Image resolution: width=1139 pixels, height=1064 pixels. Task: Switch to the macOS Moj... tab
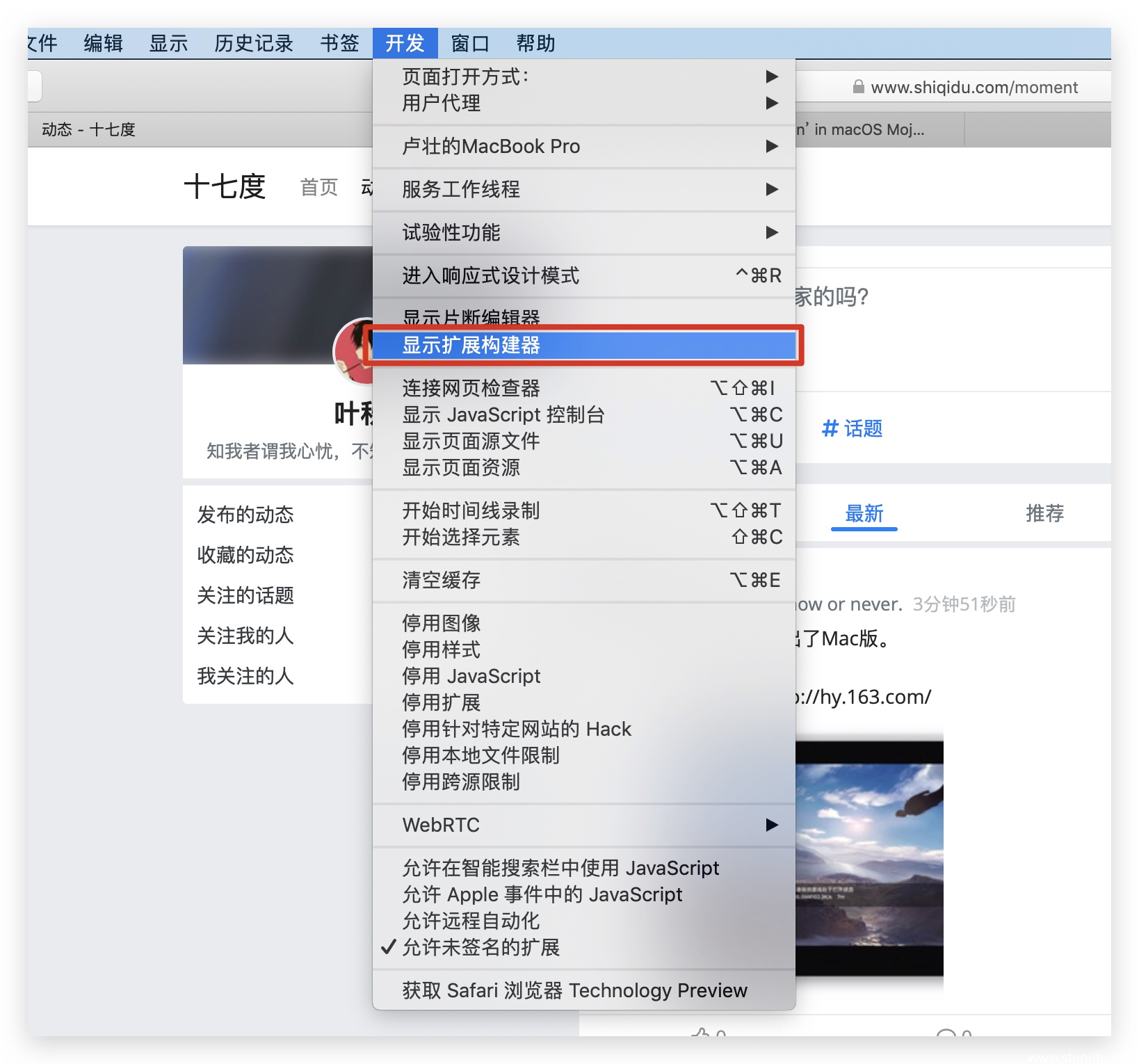click(x=880, y=129)
